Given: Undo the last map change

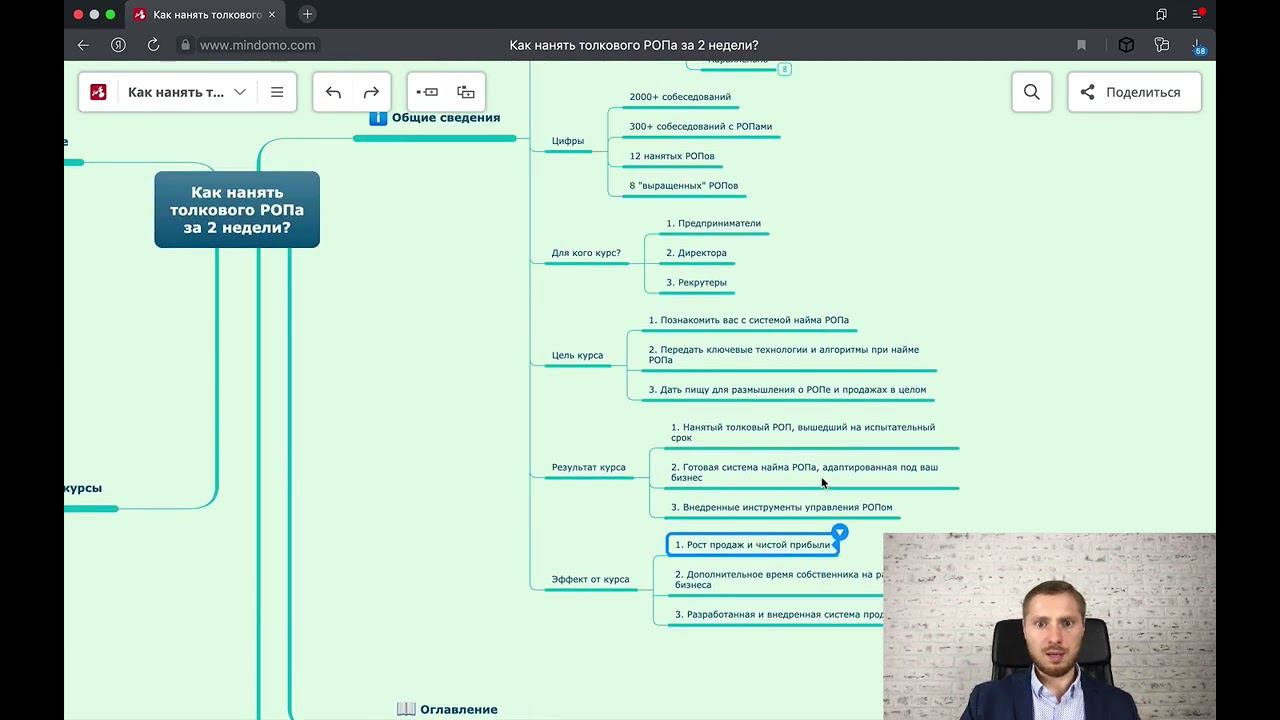Looking at the screenshot, I should pyautogui.click(x=333, y=92).
